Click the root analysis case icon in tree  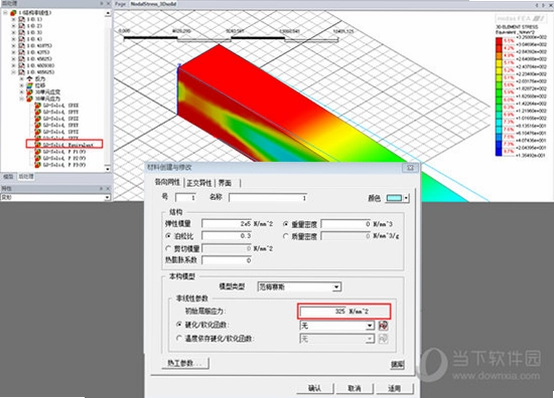tap(13, 13)
